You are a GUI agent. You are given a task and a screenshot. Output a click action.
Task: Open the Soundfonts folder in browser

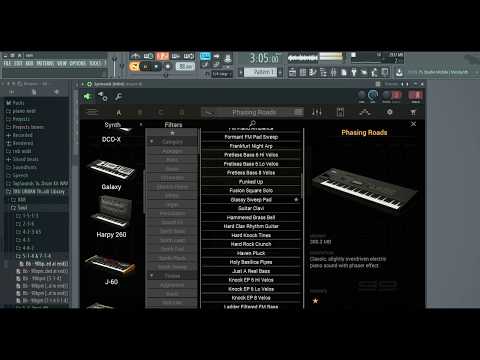[x=22, y=167]
